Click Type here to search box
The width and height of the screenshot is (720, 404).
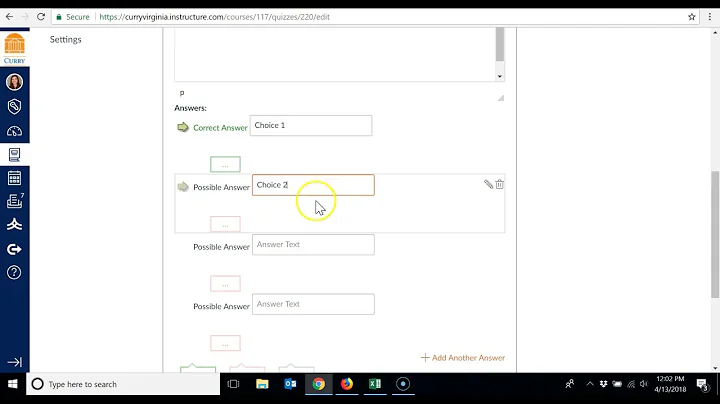123,384
